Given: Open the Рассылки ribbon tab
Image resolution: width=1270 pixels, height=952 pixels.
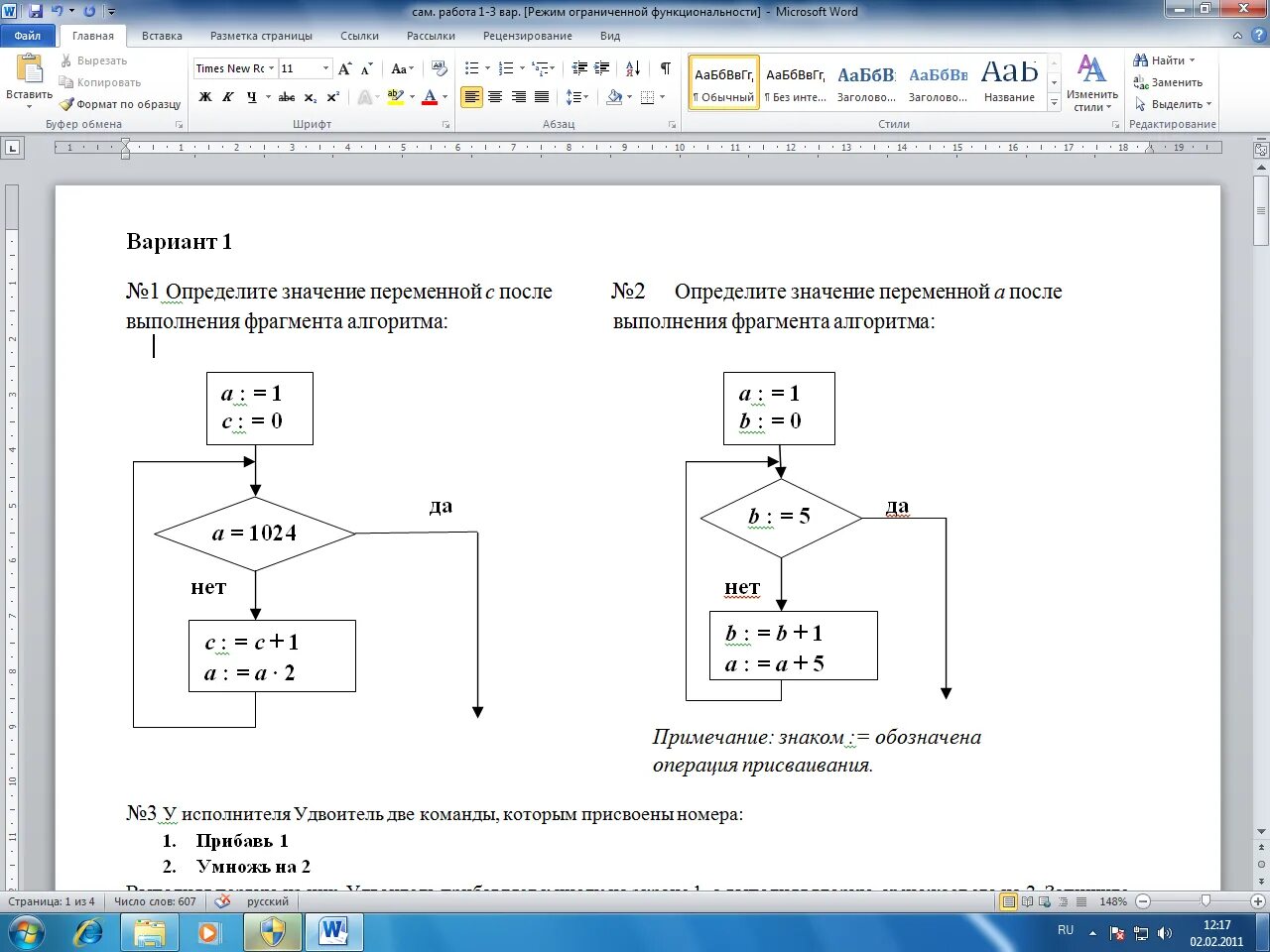Looking at the screenshot, I should pyautogui.click(x=431, y=36).
